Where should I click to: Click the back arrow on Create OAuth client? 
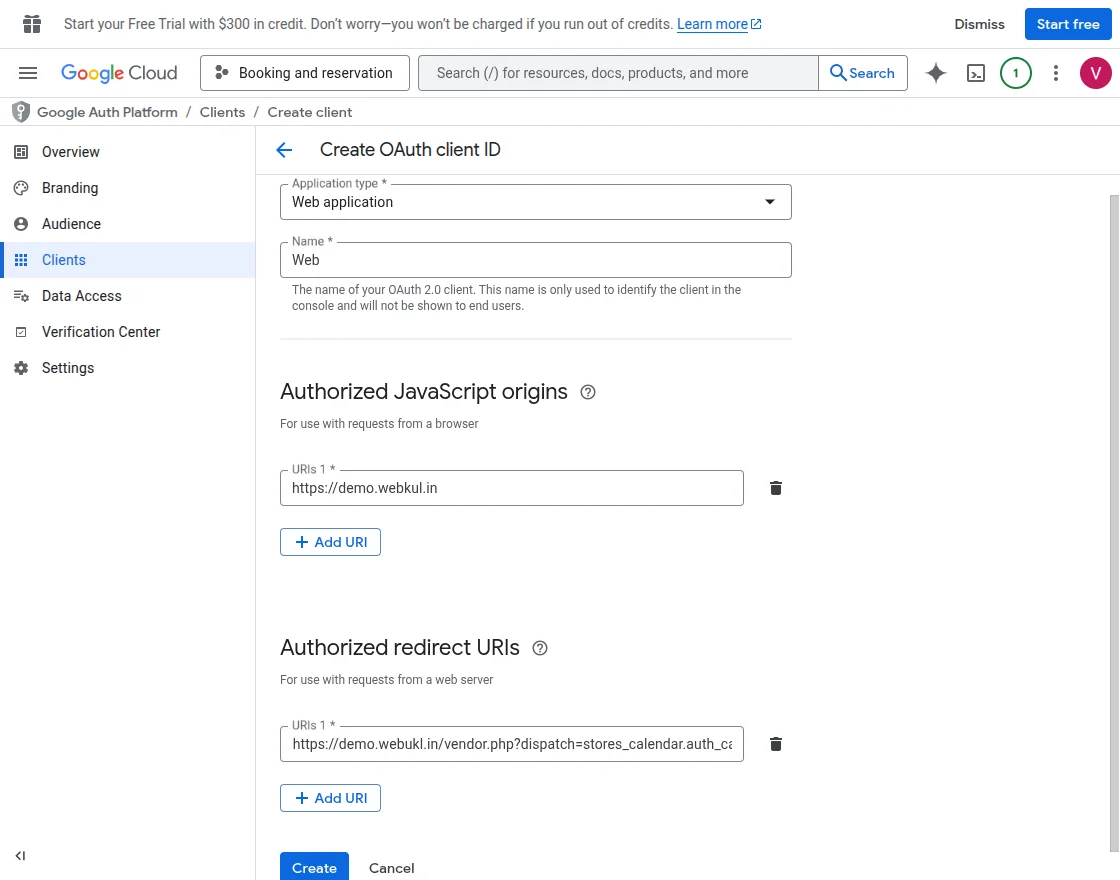[284, 149]
